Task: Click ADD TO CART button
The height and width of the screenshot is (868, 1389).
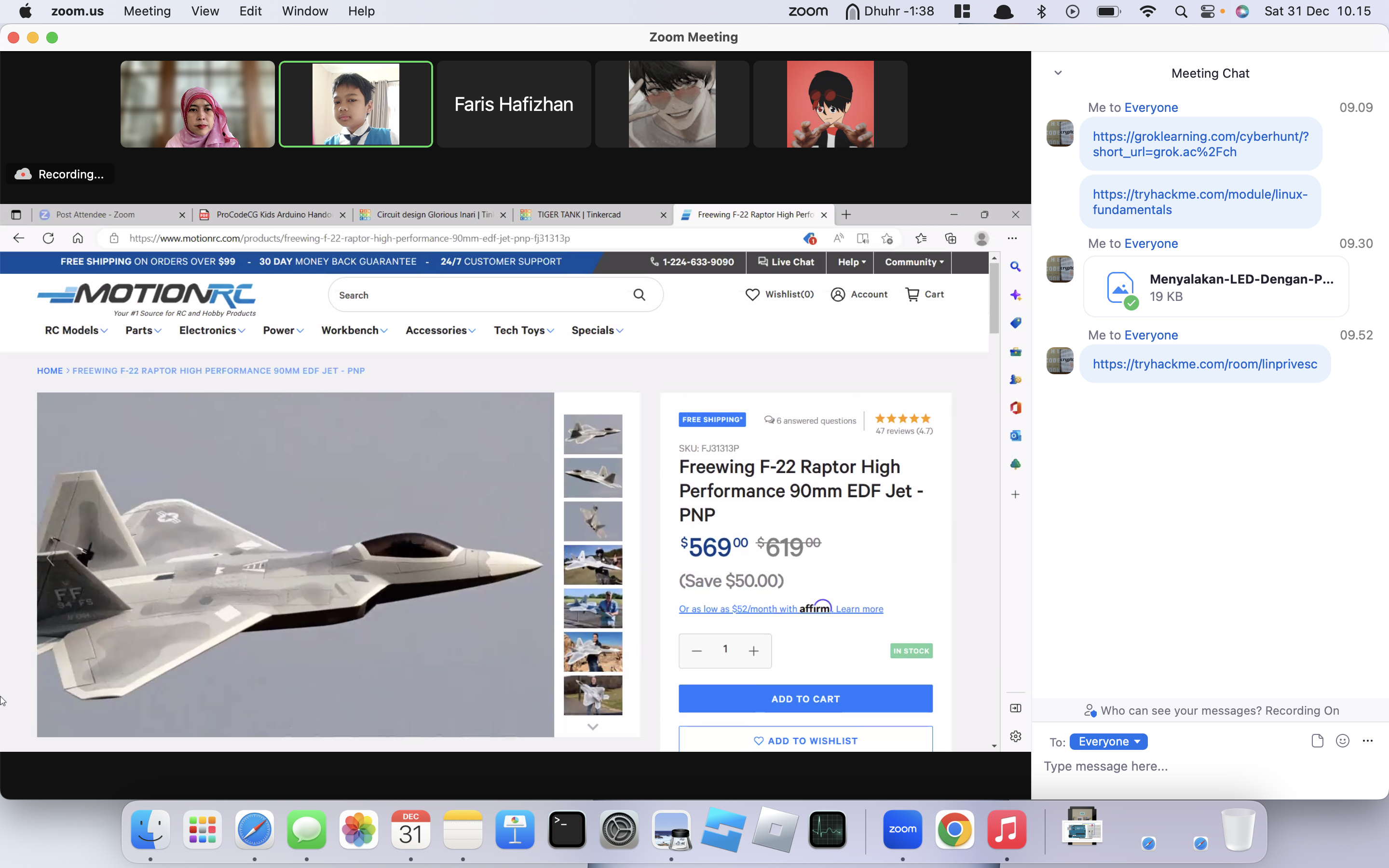Action: pos(805,699)
